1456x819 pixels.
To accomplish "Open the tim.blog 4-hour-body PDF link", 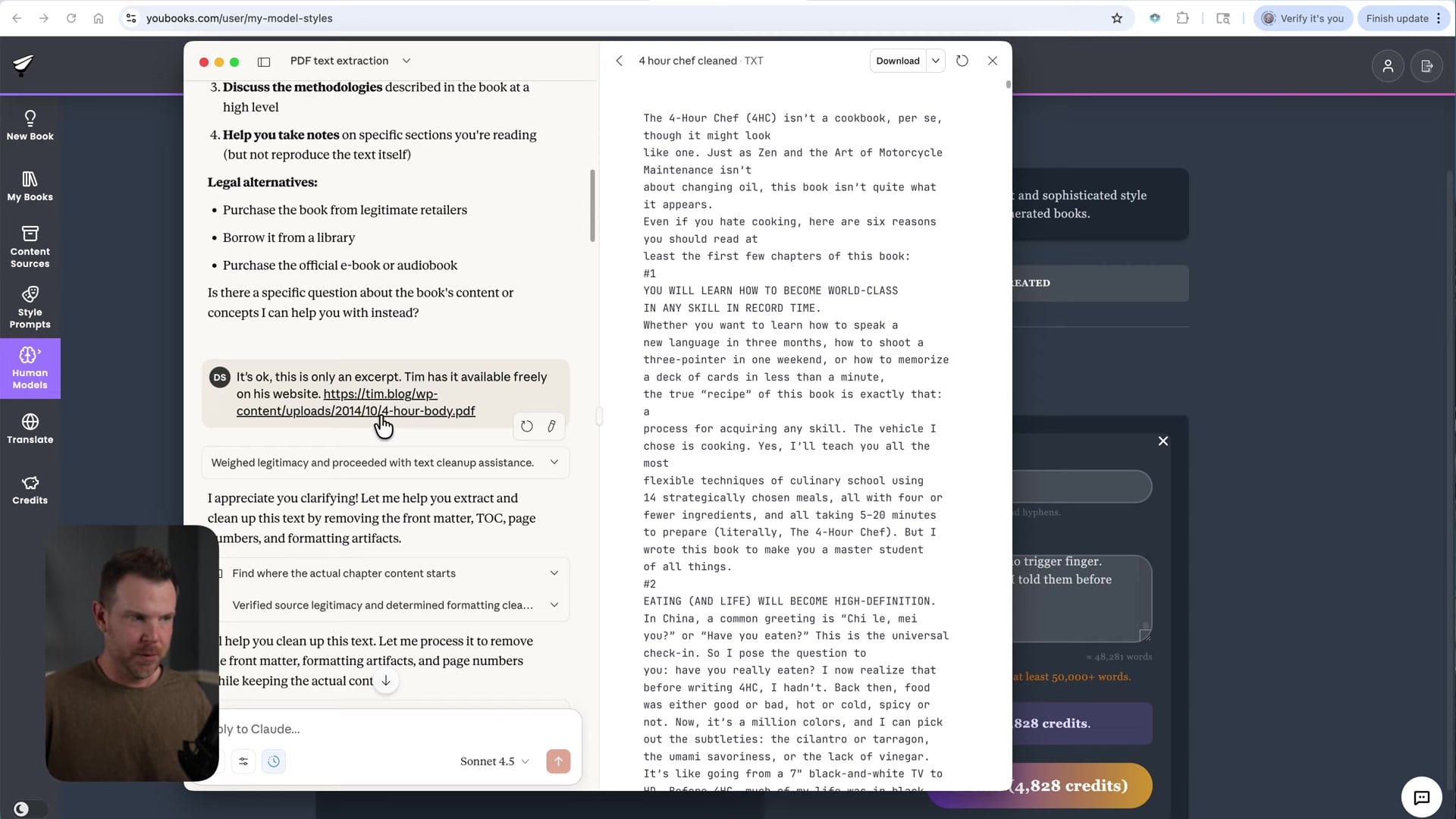I will click(356, 403).
